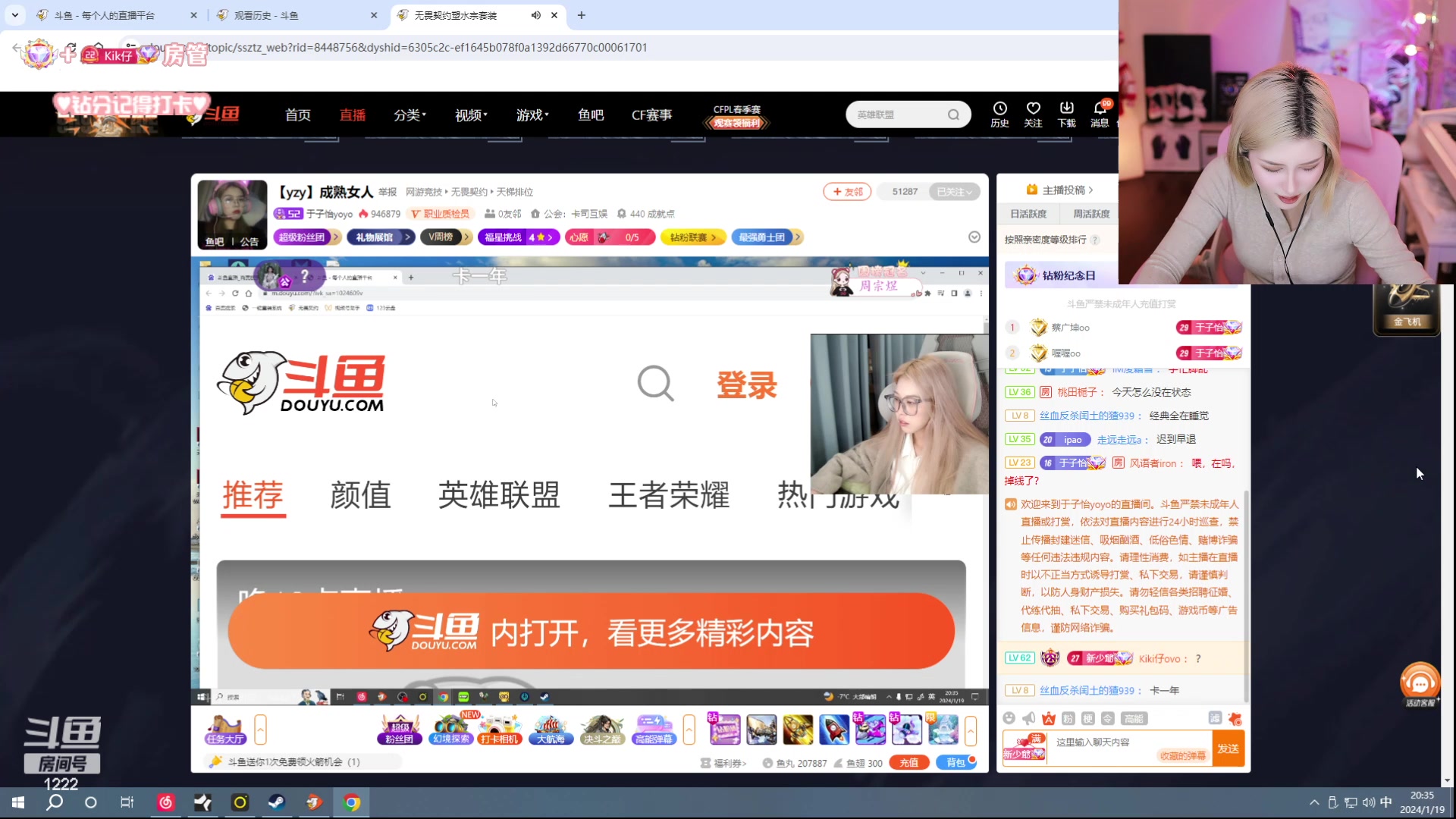1456x819 pixels.
Task: Click the 收藏的弹幕 saved danmaku chip
Action: (1182, 755)
